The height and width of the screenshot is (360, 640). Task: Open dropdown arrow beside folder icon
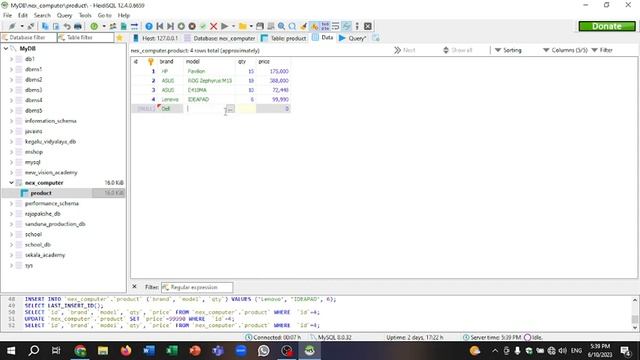[x=251, y=26]
